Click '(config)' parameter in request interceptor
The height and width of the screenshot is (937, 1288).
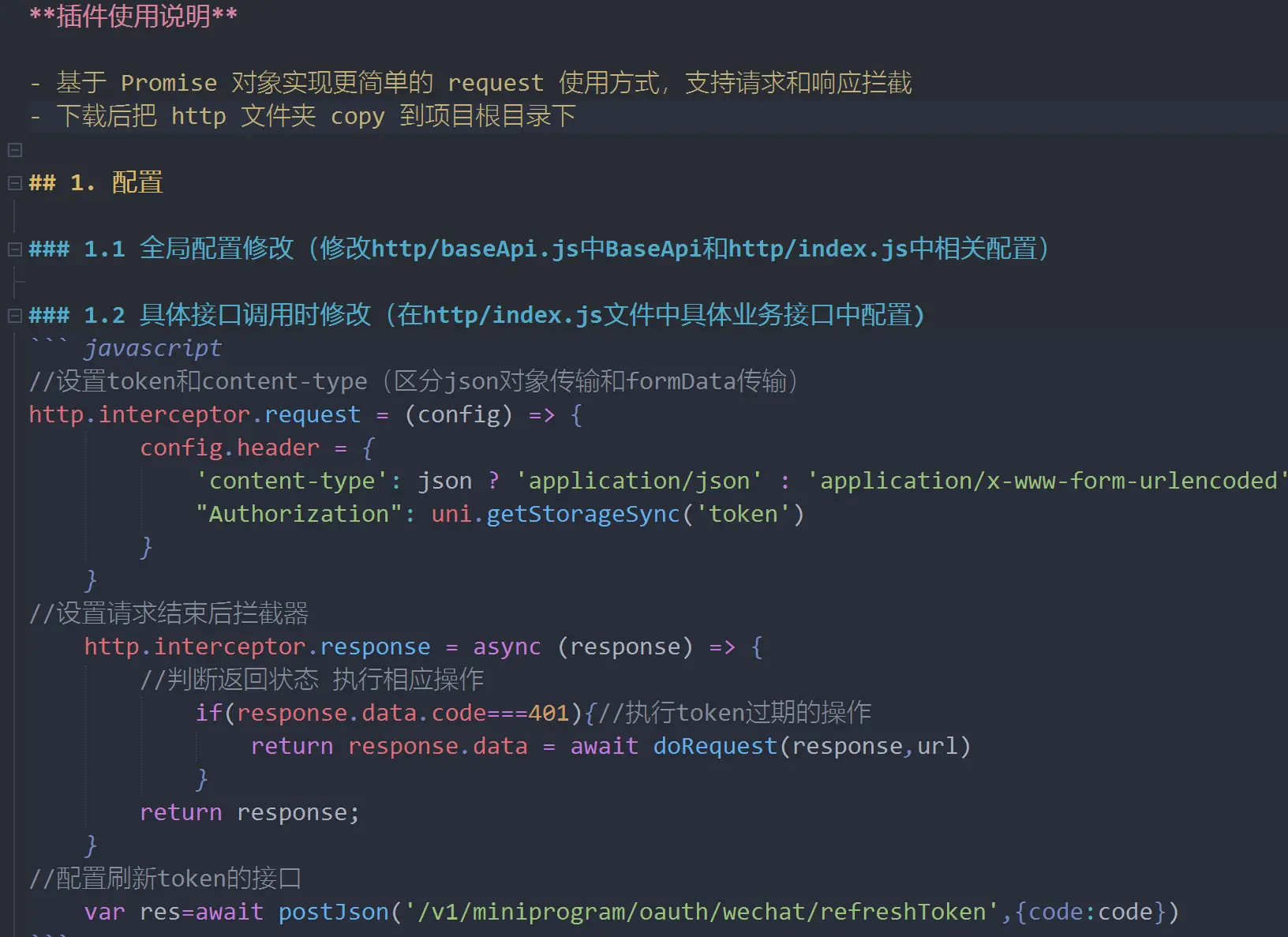(459, 414)
